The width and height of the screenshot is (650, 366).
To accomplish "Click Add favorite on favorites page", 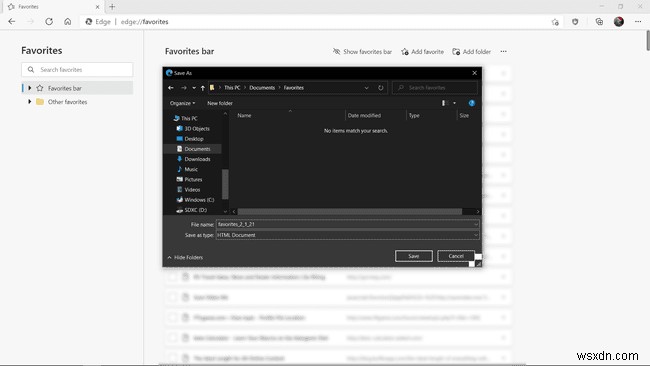I will point(422,51).
